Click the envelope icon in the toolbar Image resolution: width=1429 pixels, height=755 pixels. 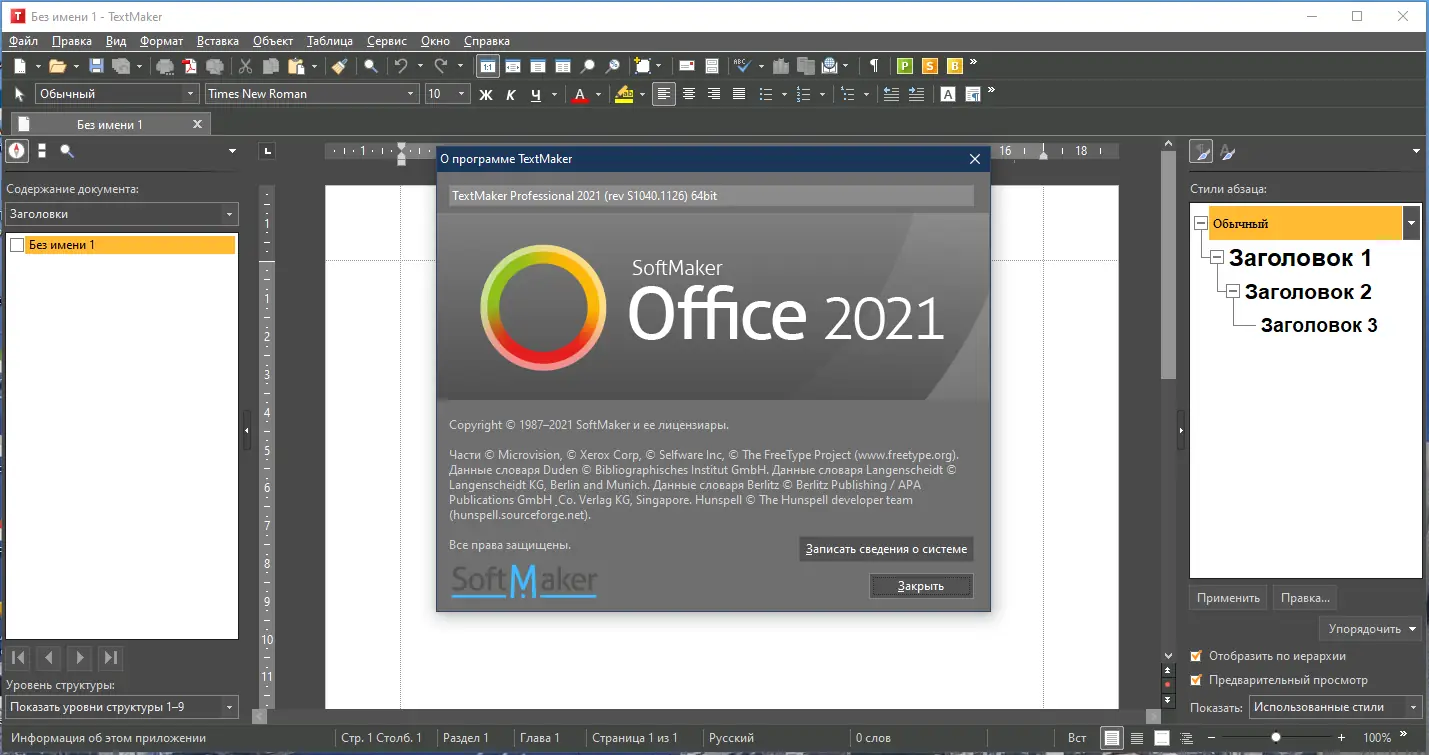pyautogui.click(x=687, y=66)
